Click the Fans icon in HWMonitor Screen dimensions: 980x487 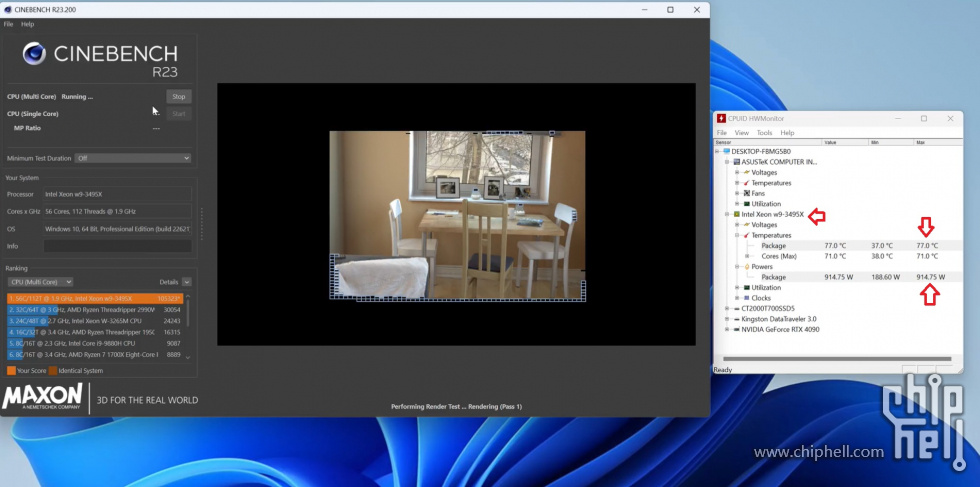pos(746,193)
